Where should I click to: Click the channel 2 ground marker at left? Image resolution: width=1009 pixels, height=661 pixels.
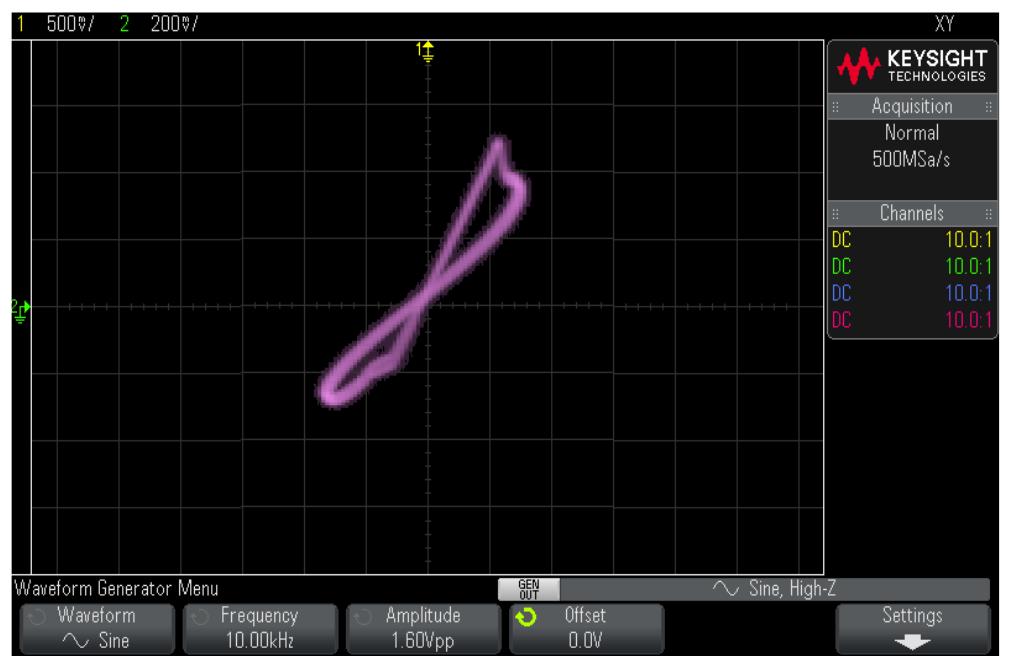(21, 310)
